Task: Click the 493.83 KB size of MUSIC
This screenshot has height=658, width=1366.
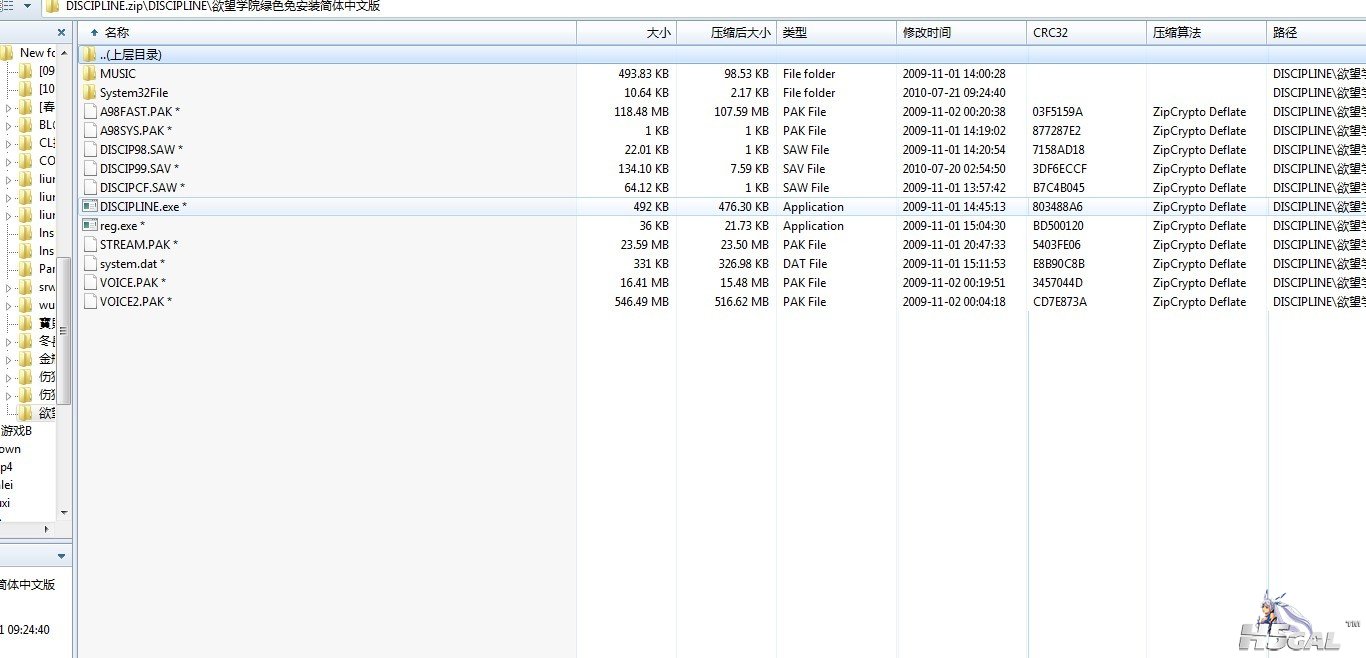Action: [x=644, y=73]
